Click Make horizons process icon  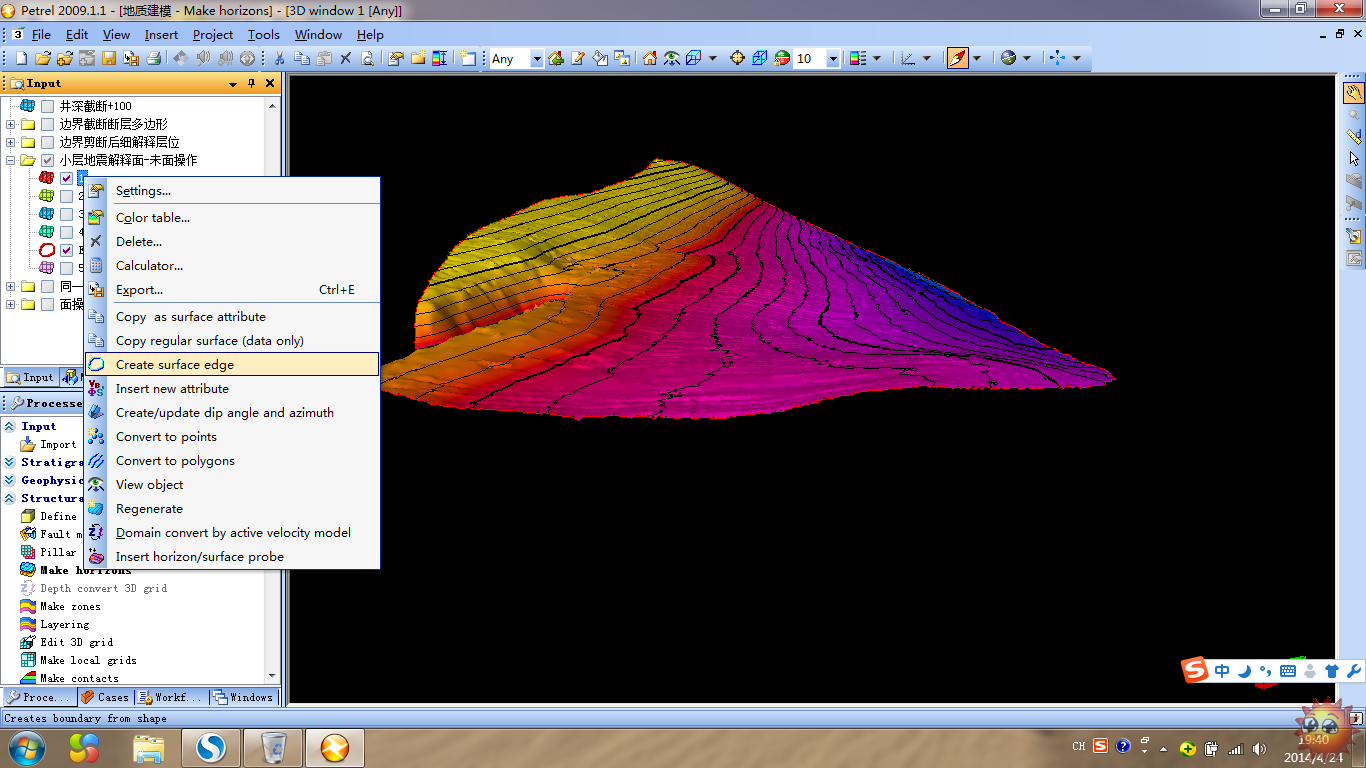pos(28,570)
